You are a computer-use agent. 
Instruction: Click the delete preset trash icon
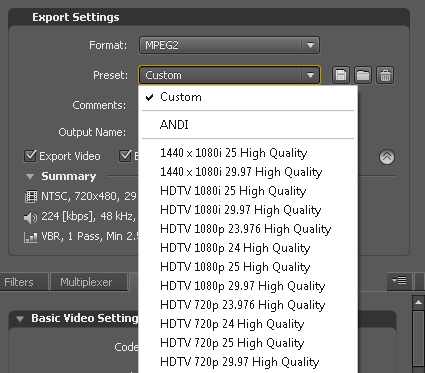click(385, 75)
